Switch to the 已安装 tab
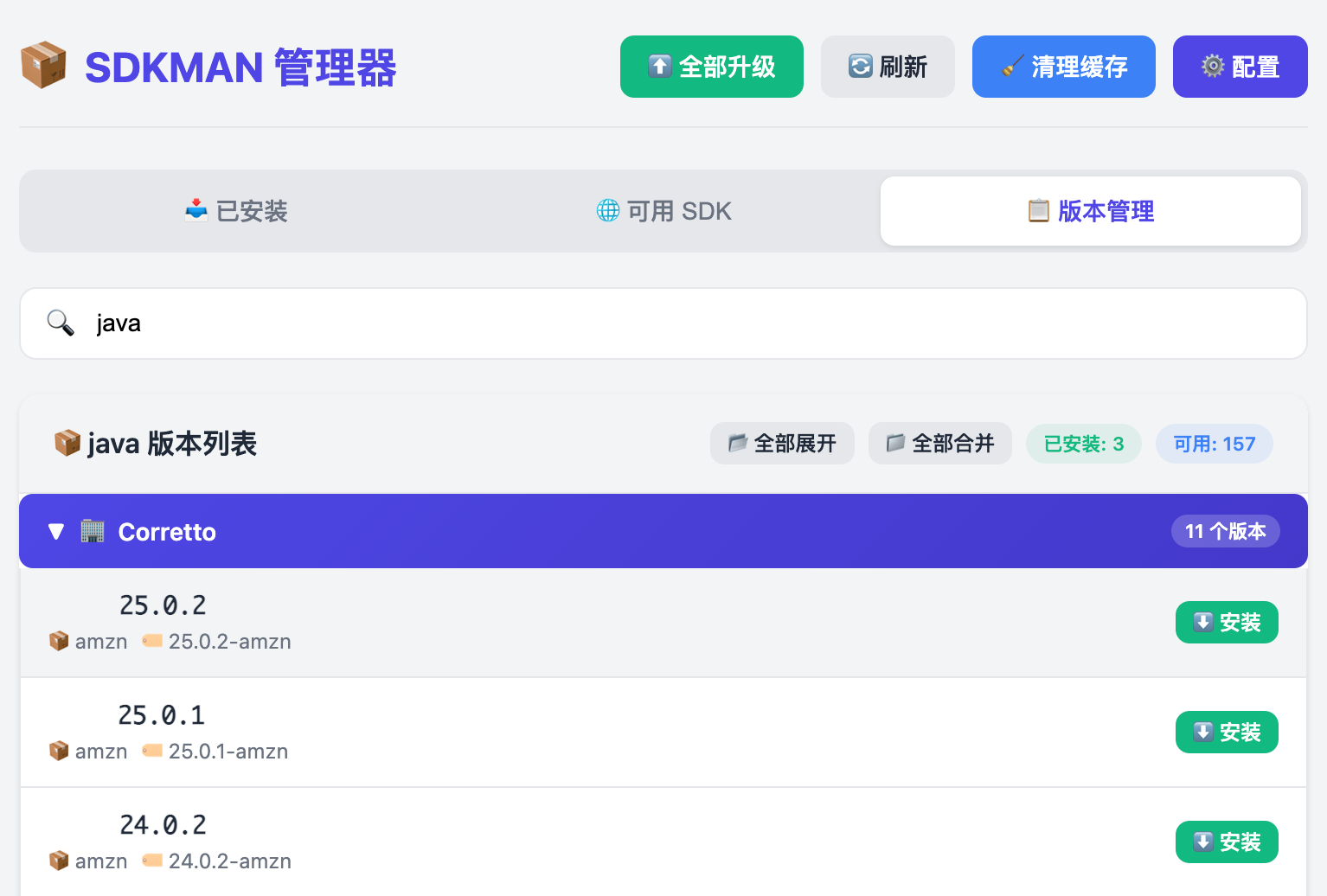 coord(236,211)
